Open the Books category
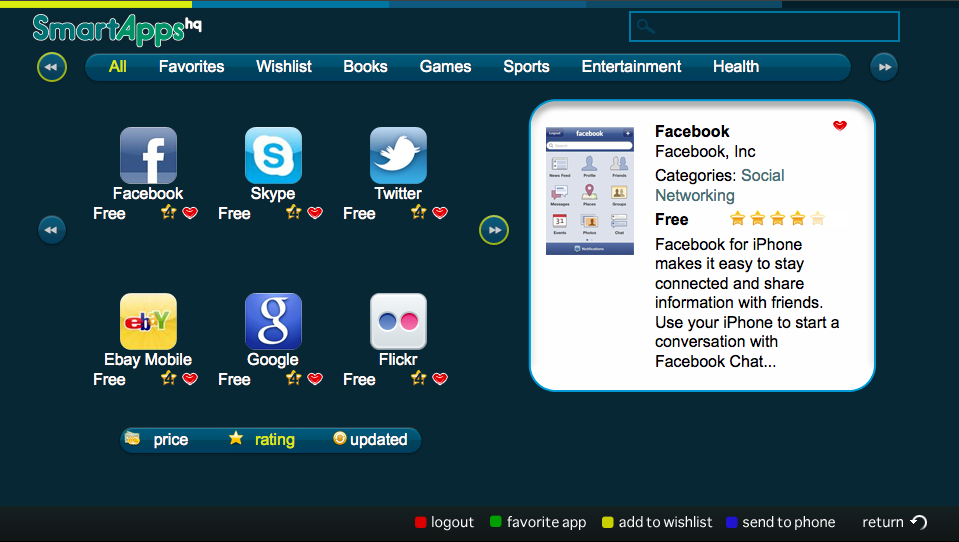Image resolution: width=959 pixels, height=542 pixels. [x=365, y=67]
